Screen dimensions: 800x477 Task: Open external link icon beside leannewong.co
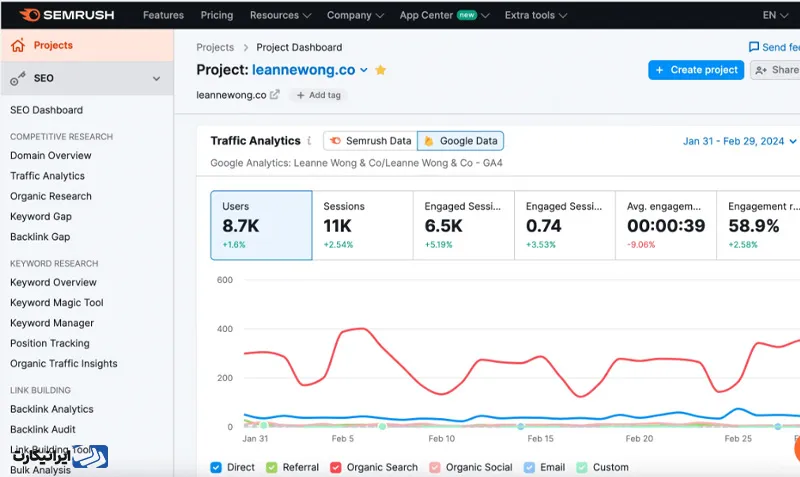pyautogui.click(x=274, y=94)
